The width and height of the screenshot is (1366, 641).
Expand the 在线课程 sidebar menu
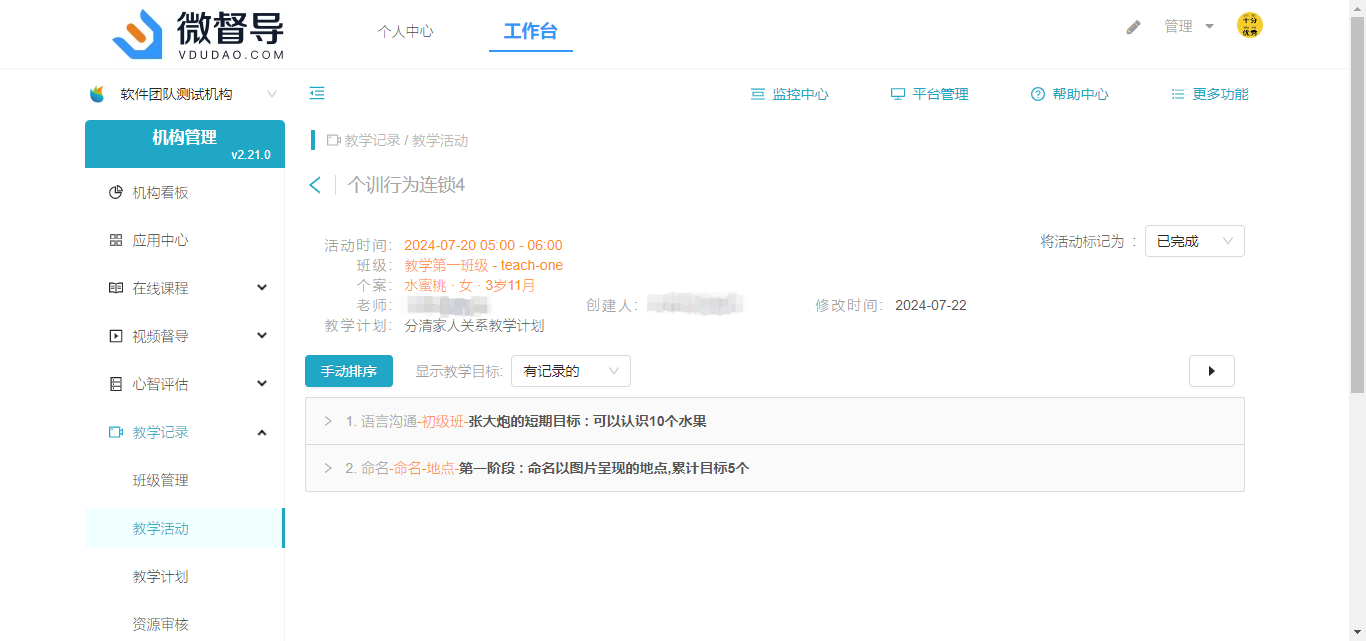click(x=185, y=288)
